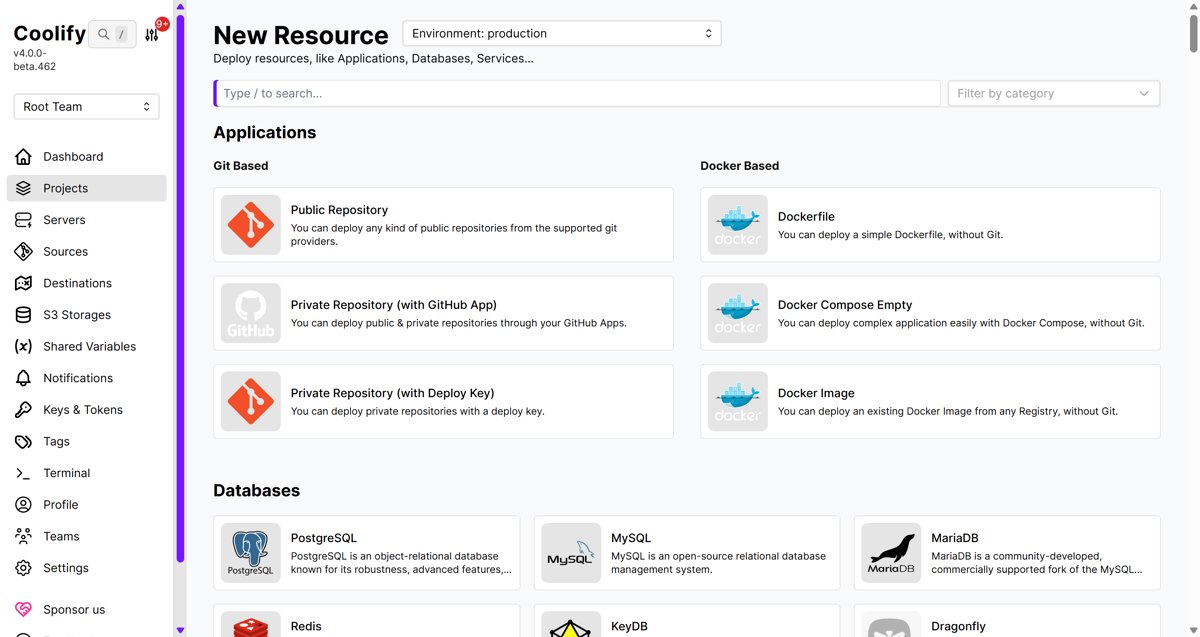Expand the Environment: production dropdown
This screenshot has width=1200, height=637.
pyautogui.click(x=561, y=34)
